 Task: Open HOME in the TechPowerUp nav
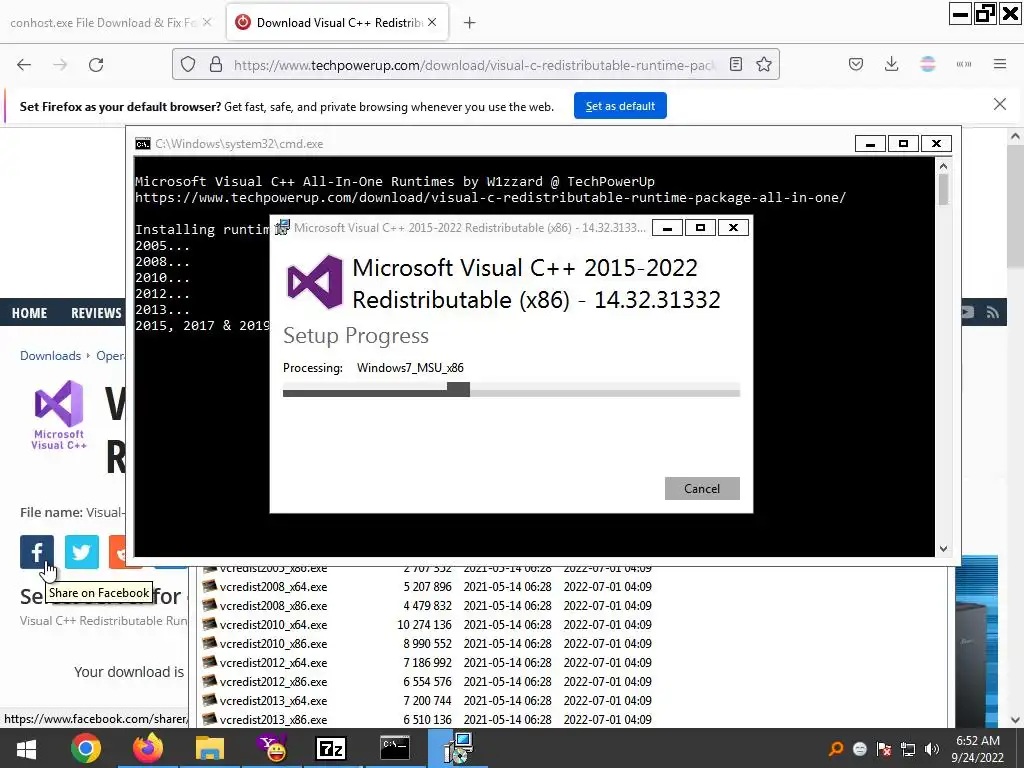pos(29,313)
